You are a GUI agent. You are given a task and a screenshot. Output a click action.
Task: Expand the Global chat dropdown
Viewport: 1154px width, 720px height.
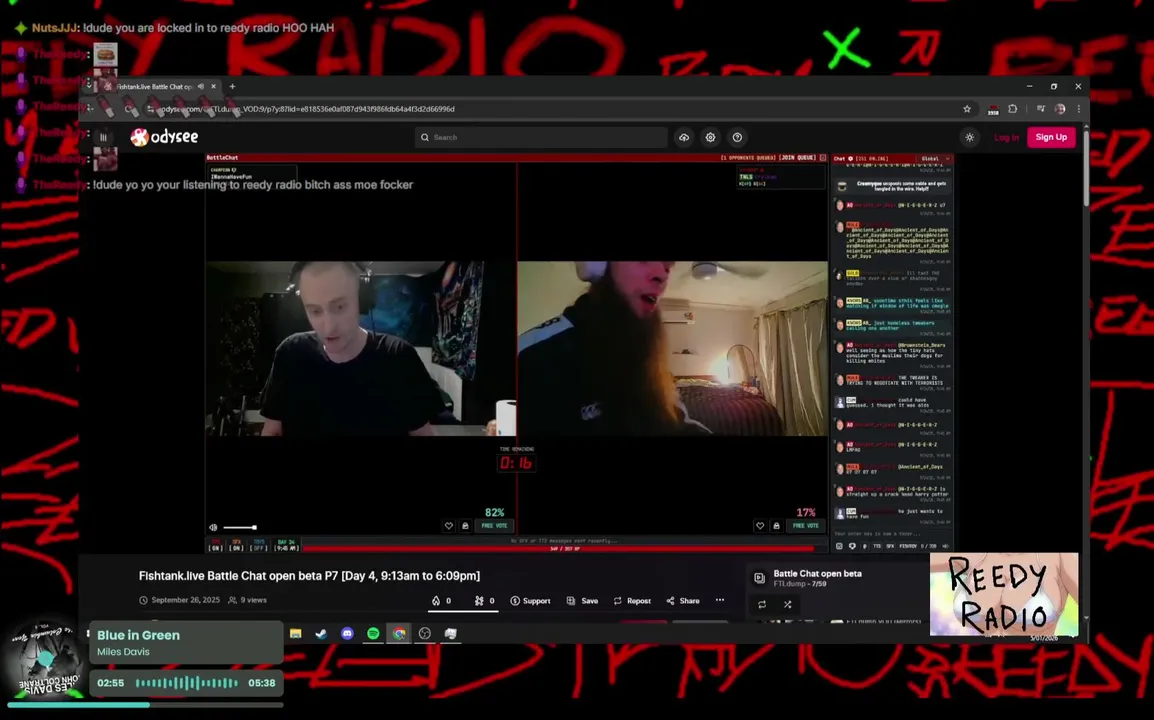(936, 158)
